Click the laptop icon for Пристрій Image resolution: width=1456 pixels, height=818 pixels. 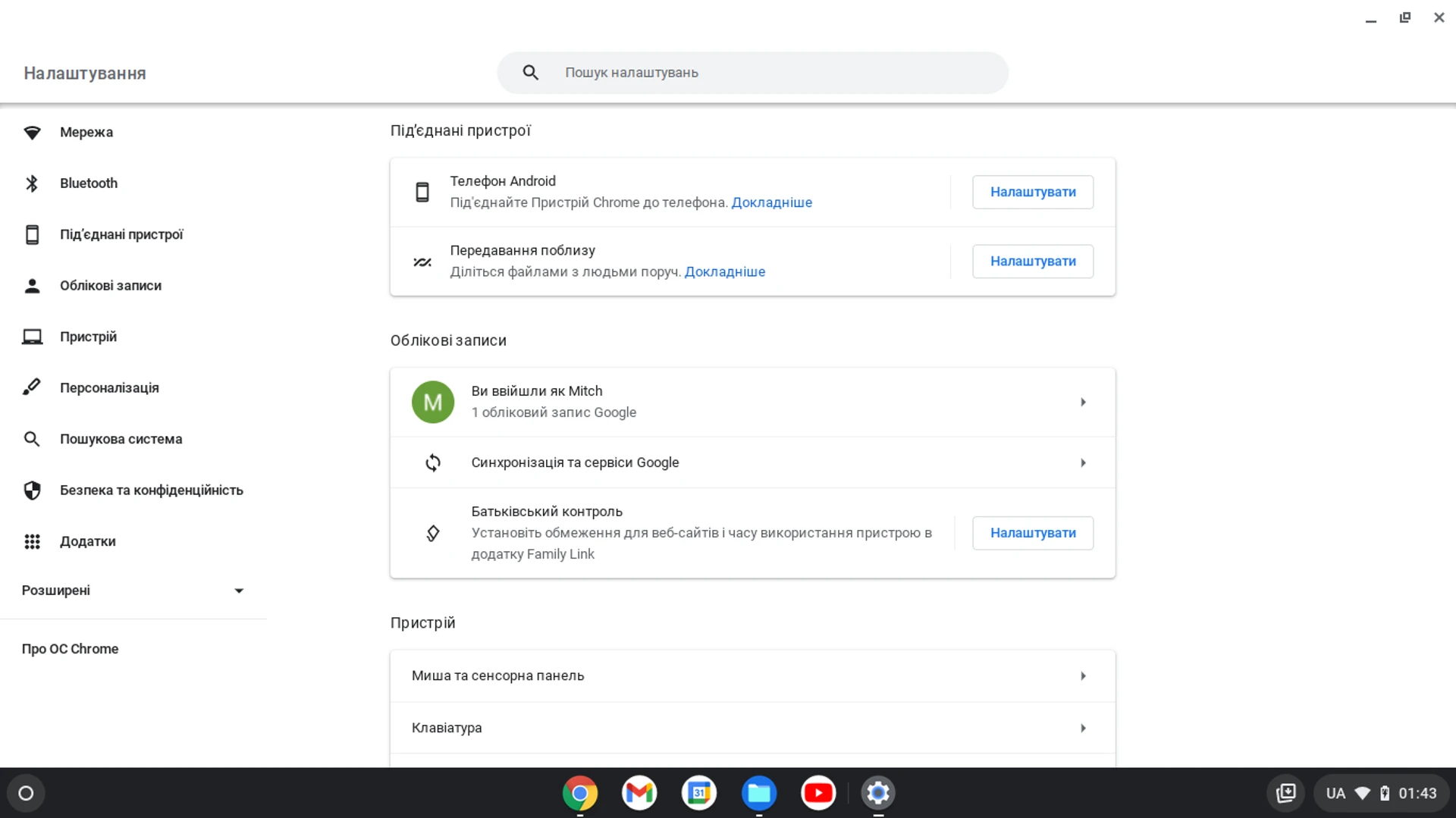point(33,337)
